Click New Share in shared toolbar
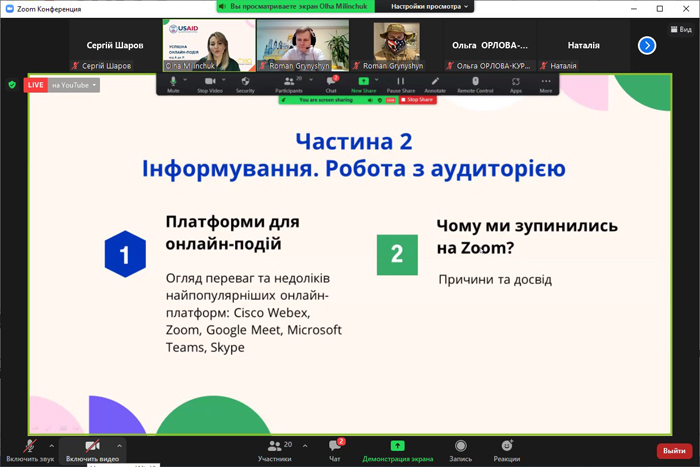This screenshot has height=467, width=700. tap(363, 84)
